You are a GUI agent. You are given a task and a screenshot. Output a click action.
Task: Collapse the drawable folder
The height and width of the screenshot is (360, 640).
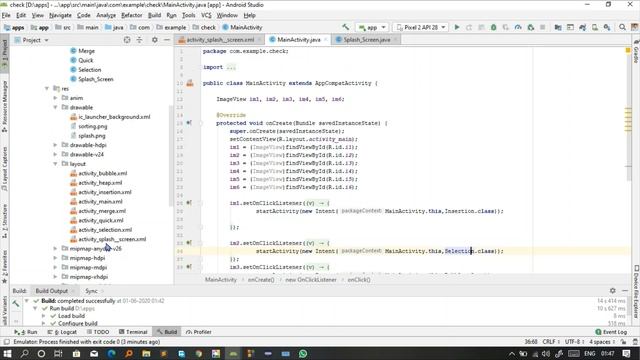coord(56,107)
